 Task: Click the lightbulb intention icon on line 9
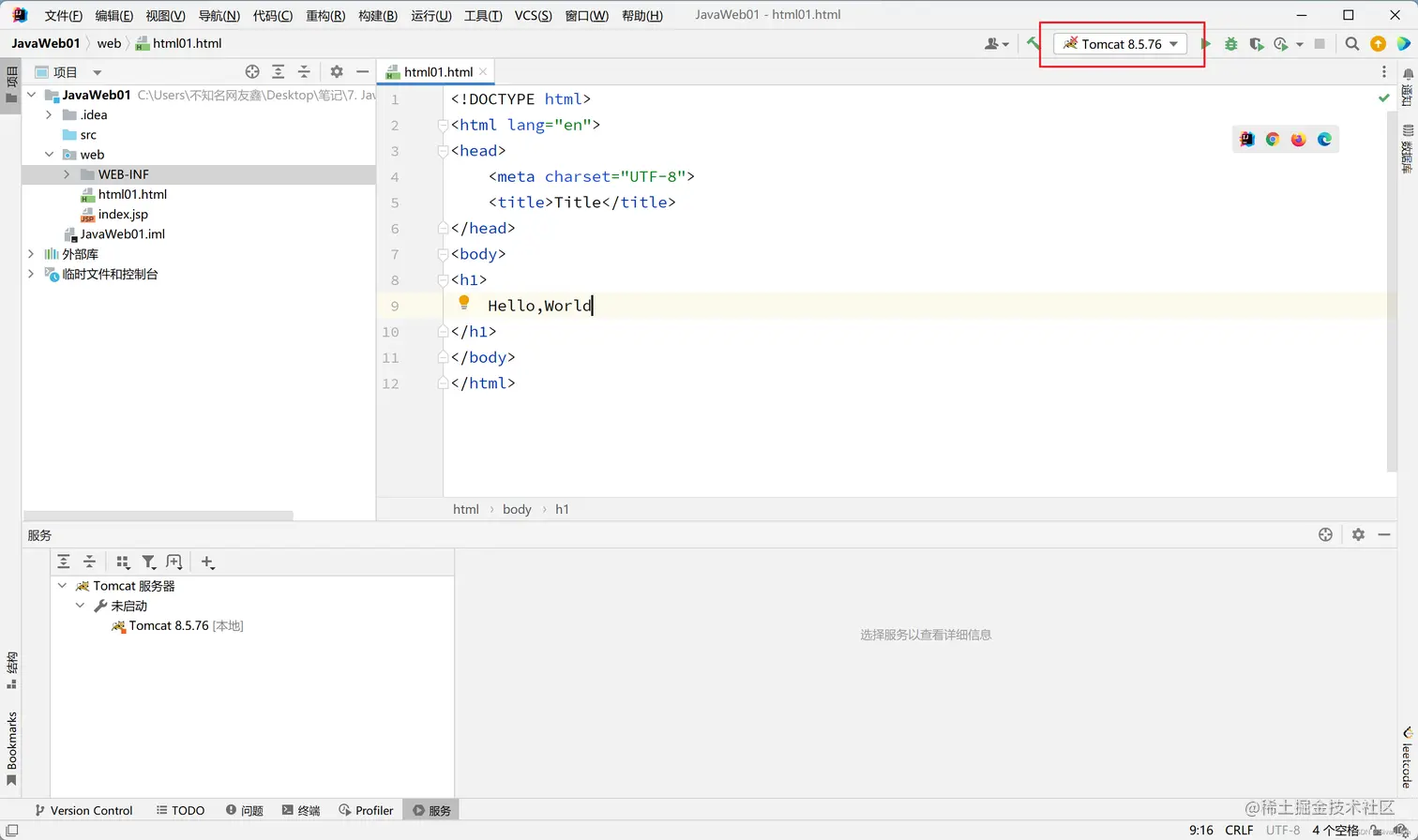point(463,303)
